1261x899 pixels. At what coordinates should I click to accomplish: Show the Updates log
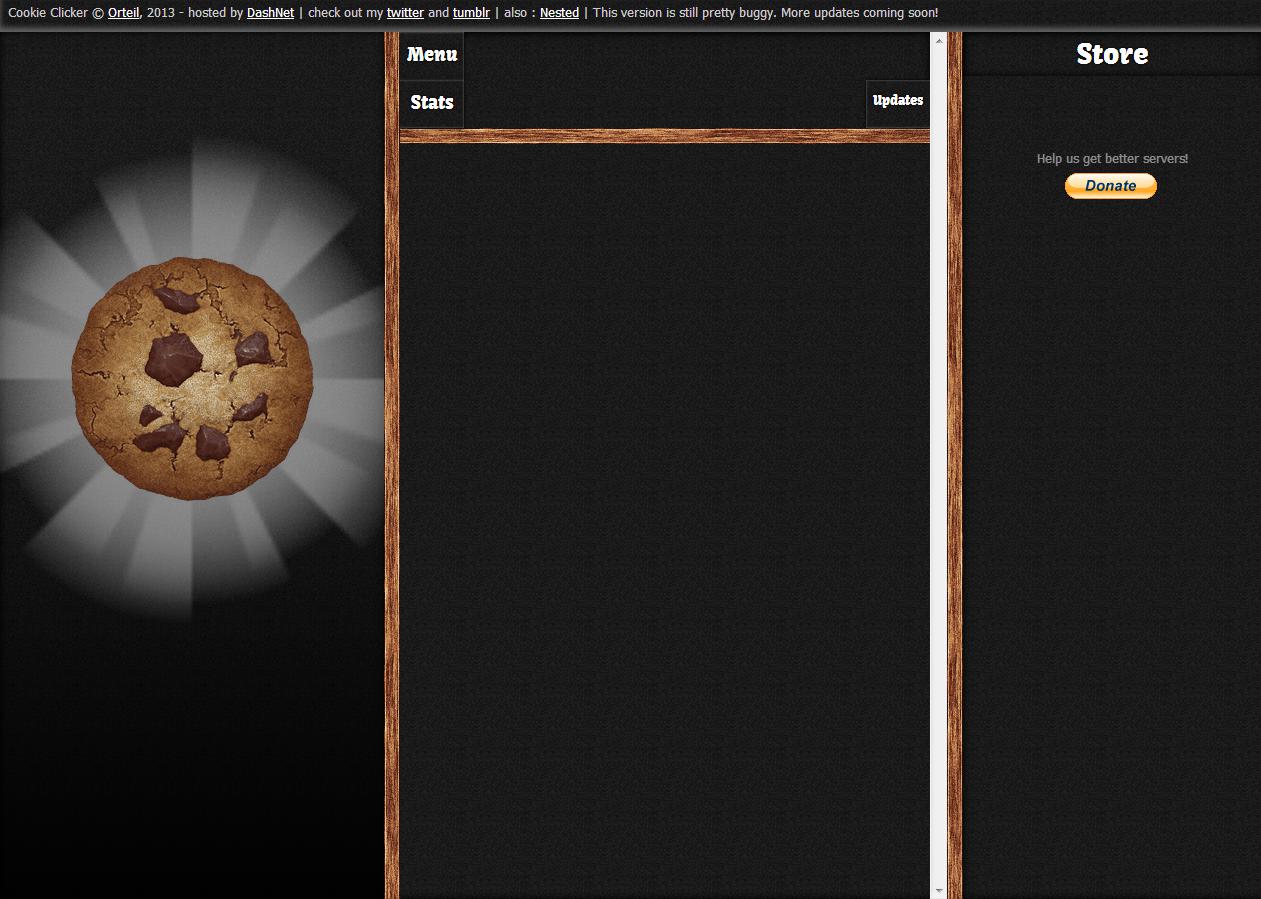898,103
